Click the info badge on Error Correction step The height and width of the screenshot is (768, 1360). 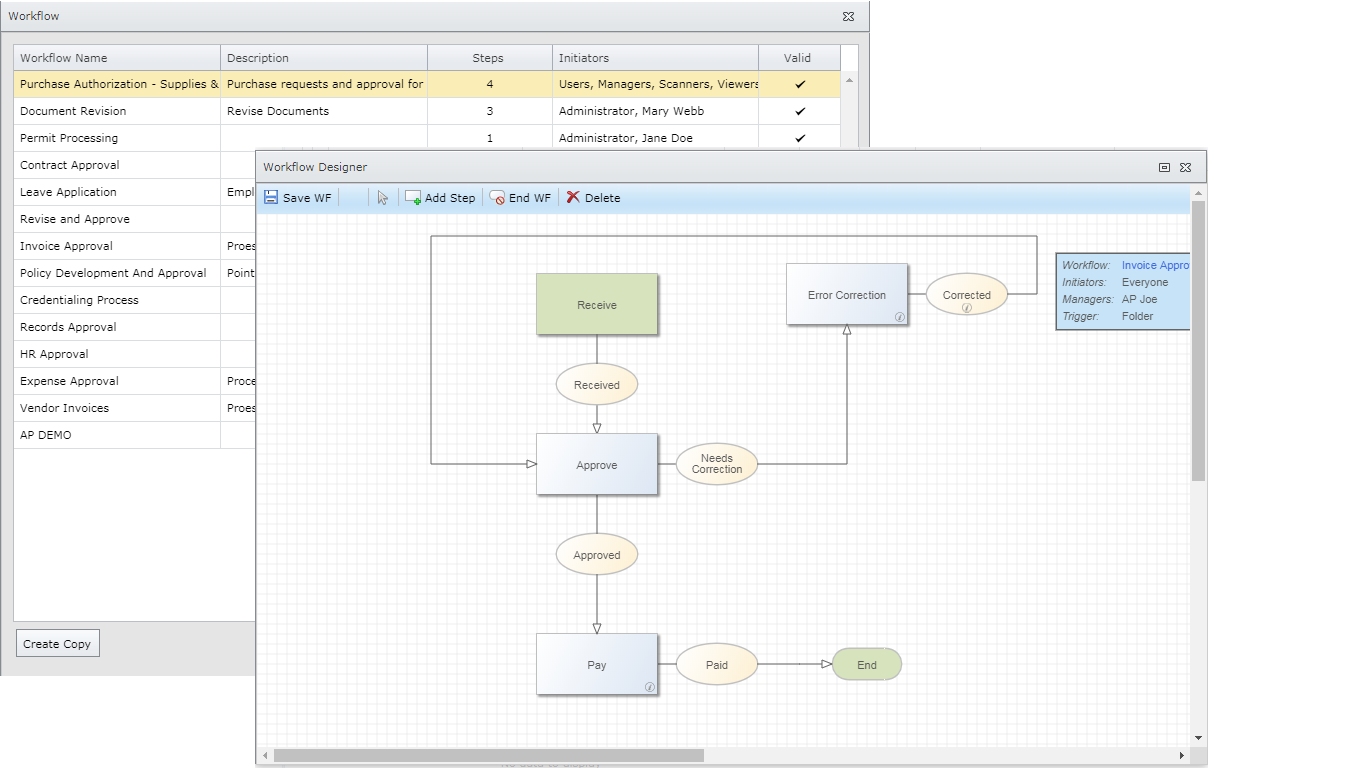tap(900, 317)
